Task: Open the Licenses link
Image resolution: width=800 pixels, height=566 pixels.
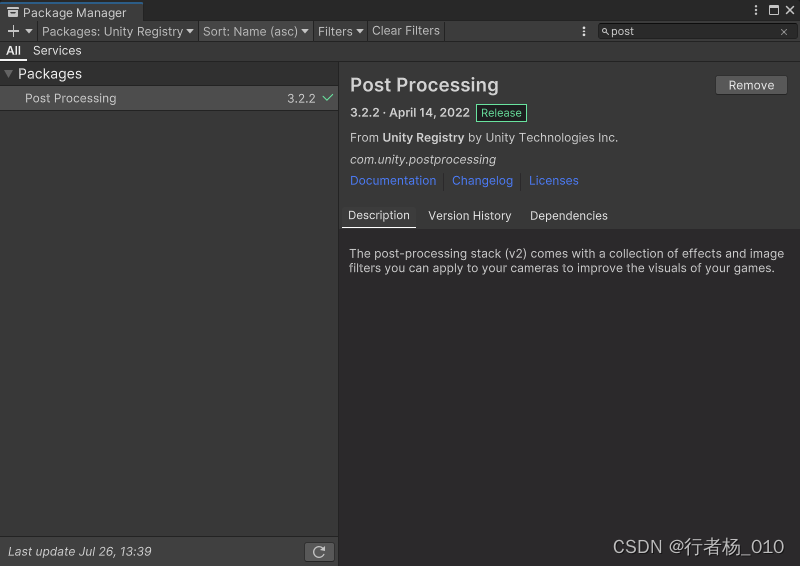Action: click(554, 181)
